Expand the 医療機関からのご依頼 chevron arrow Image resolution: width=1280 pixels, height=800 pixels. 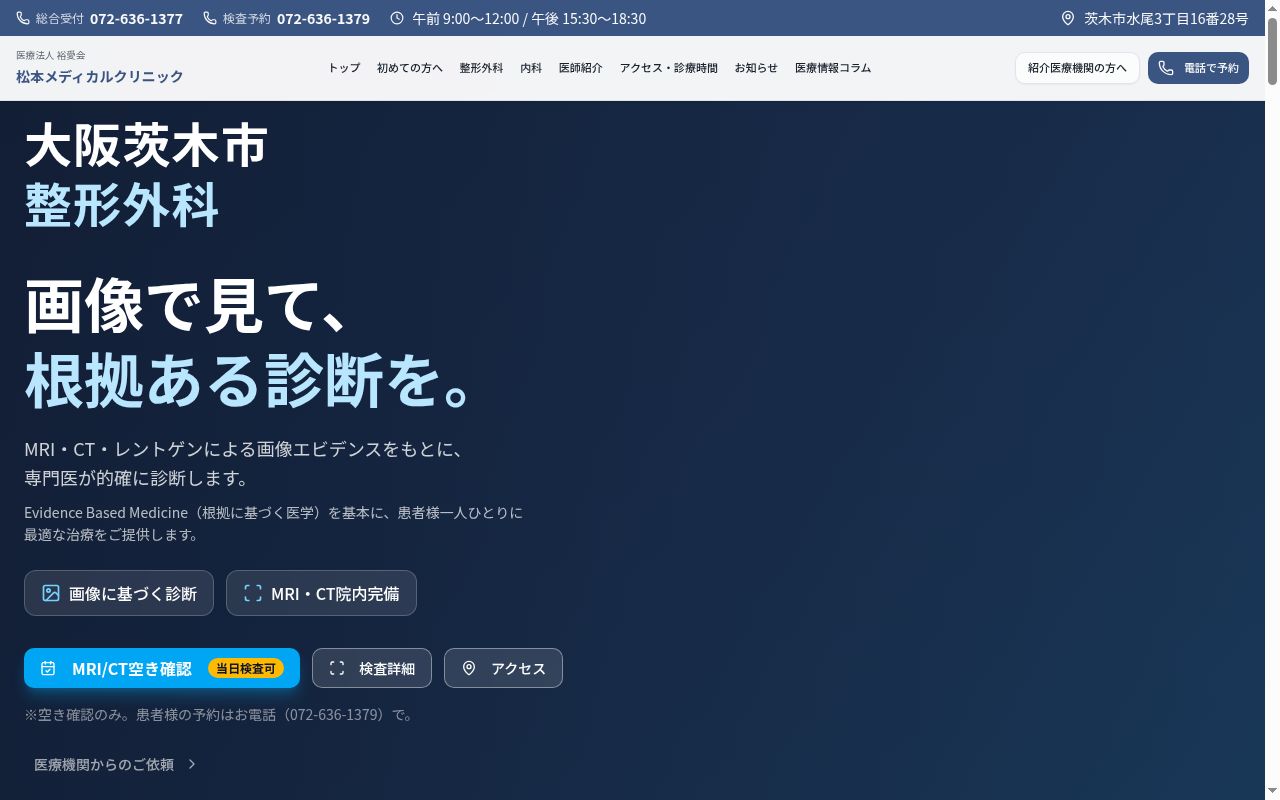click(192, 764)
